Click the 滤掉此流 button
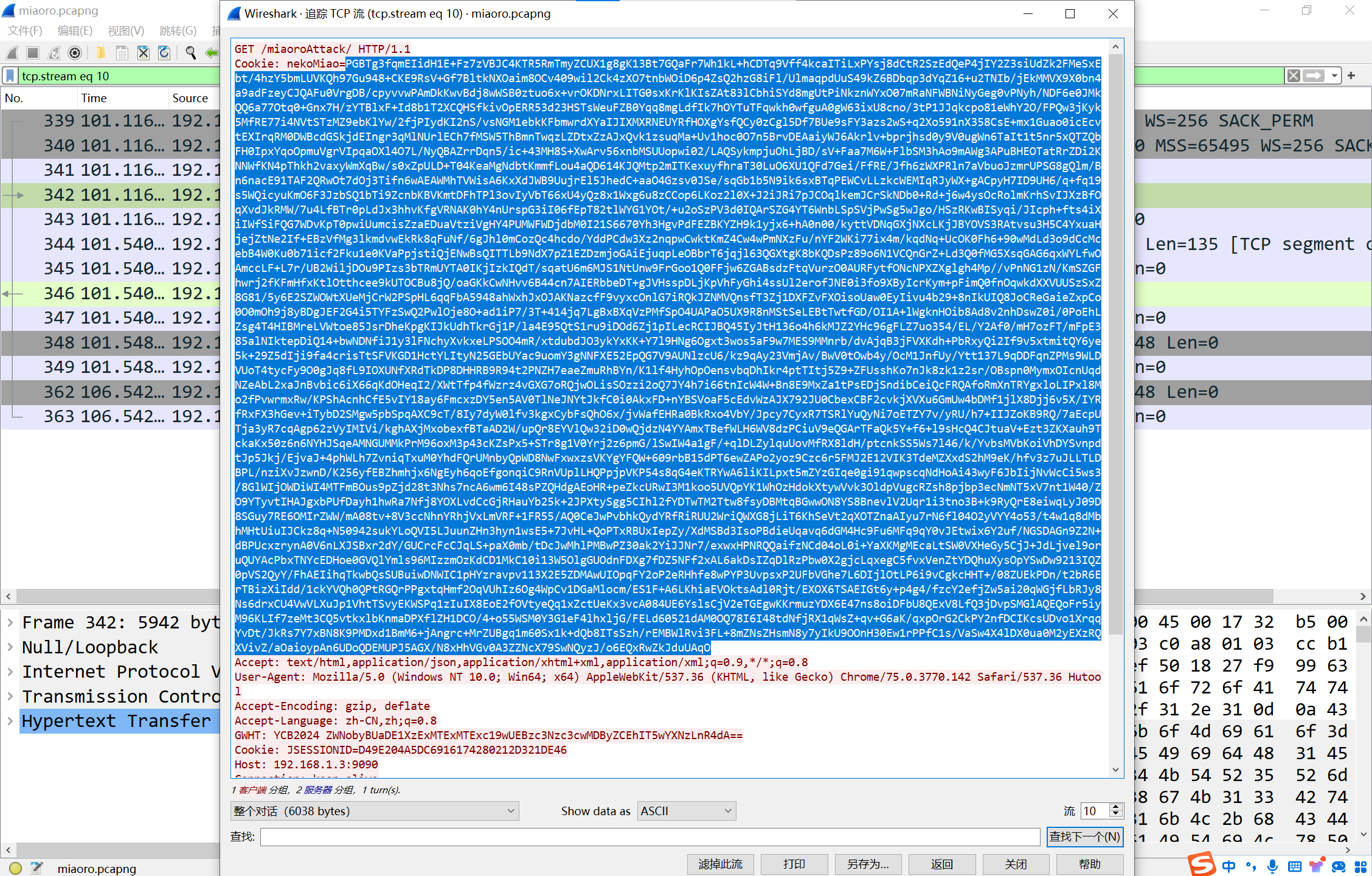Image resolution: width=1372 pixels, height=876 pixels. [x=721, y=864]
